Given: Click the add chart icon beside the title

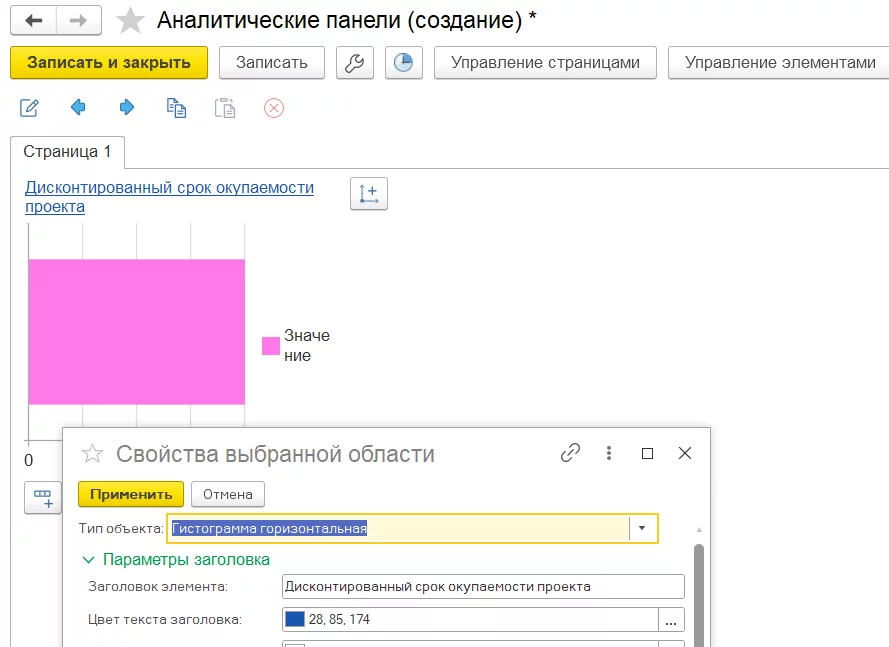Looking at the screenshot, I should pyautogui.click(x=368, y=193).
